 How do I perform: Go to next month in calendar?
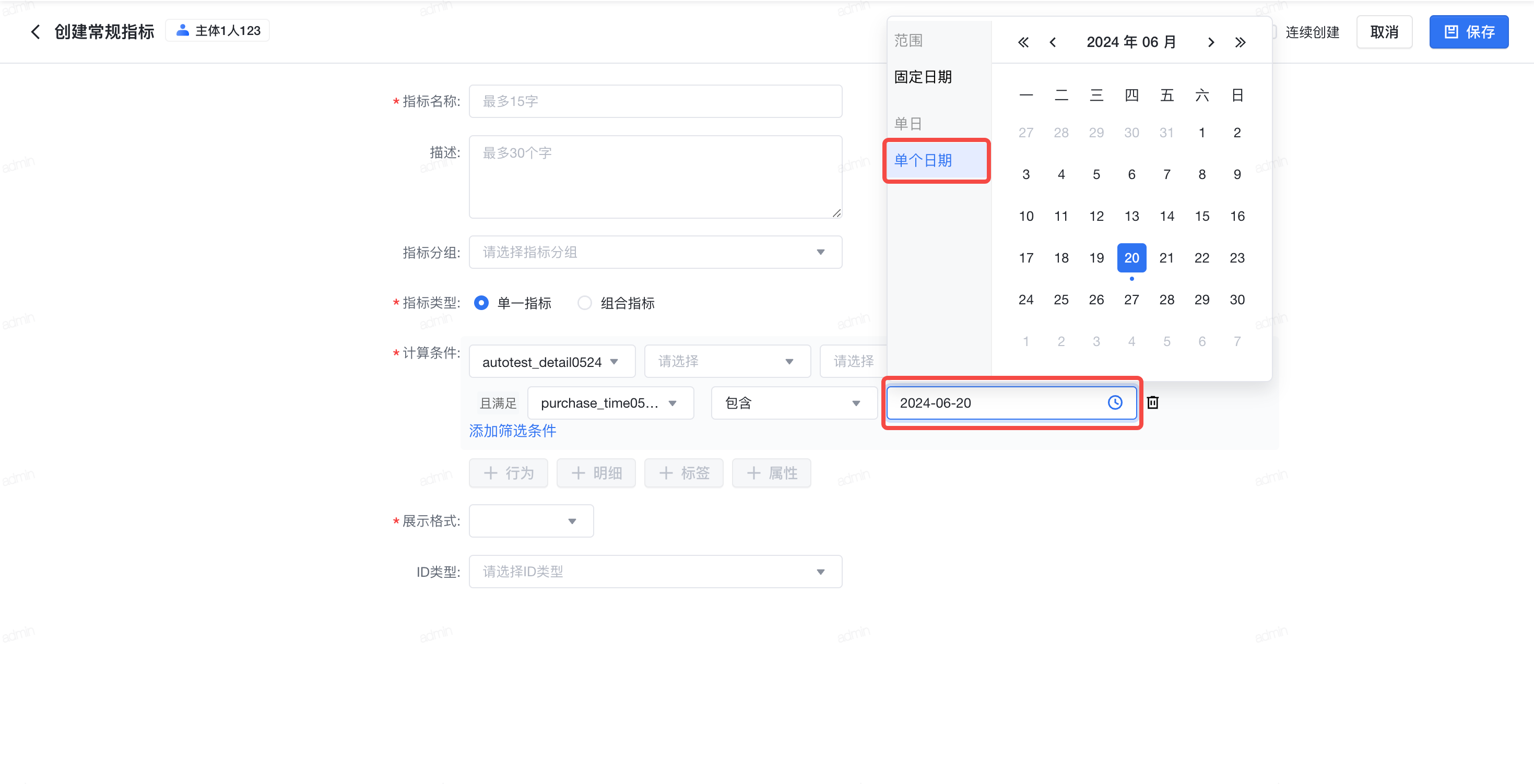coord(1211,42)
